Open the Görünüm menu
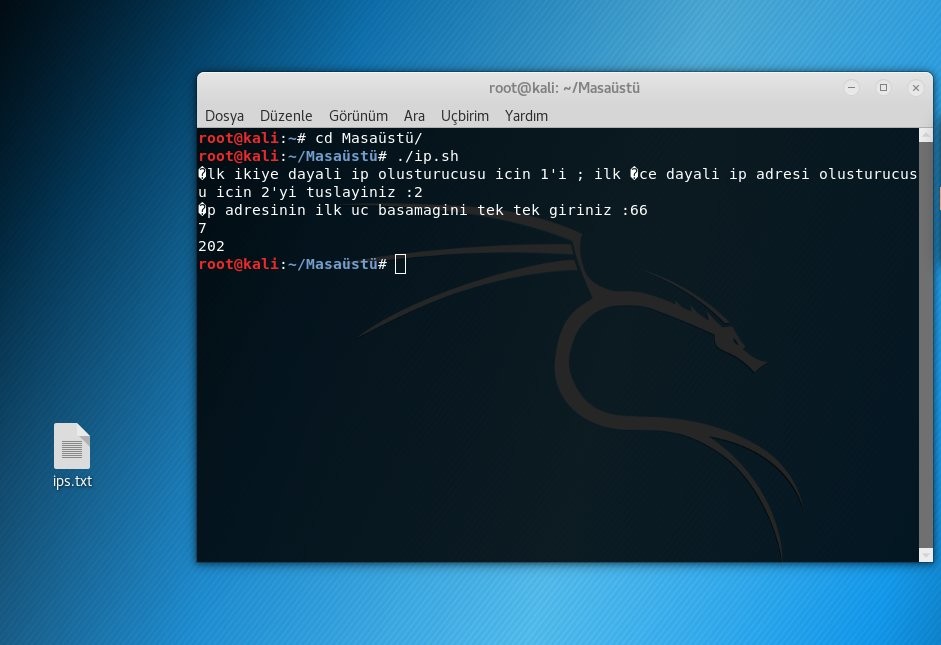This screenshot has height=645, width=941. point(358,116)
